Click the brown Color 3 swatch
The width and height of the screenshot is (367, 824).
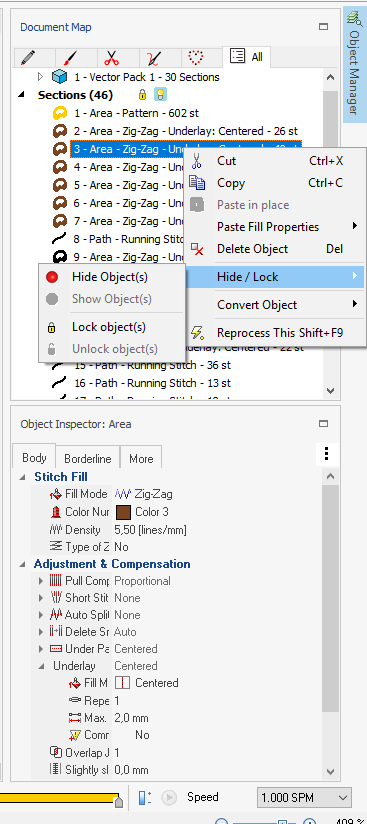[x=123, y=512]
